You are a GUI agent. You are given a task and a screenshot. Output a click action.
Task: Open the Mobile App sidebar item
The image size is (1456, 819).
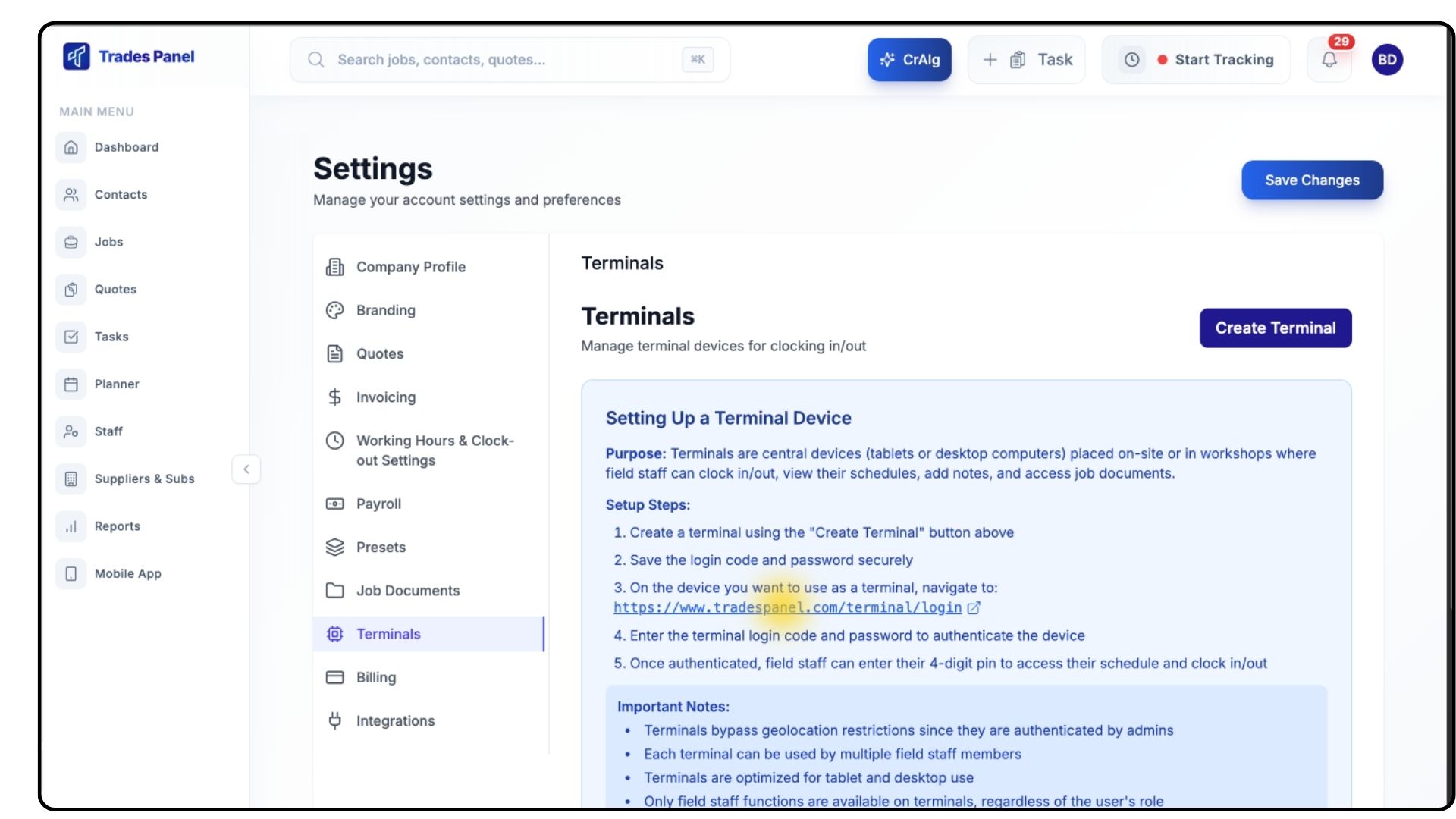pyautogui.click(x=127, y=574)
